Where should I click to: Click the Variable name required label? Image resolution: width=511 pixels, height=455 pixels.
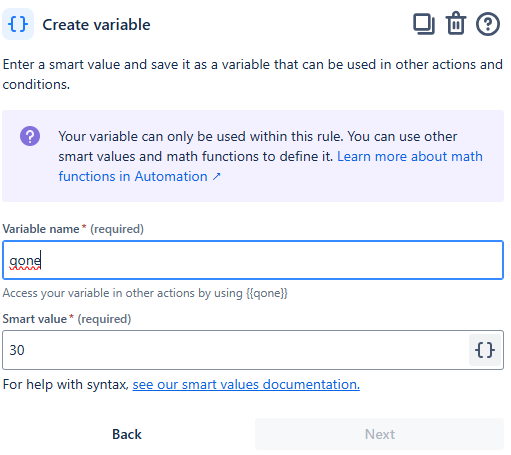pos(73,229)
